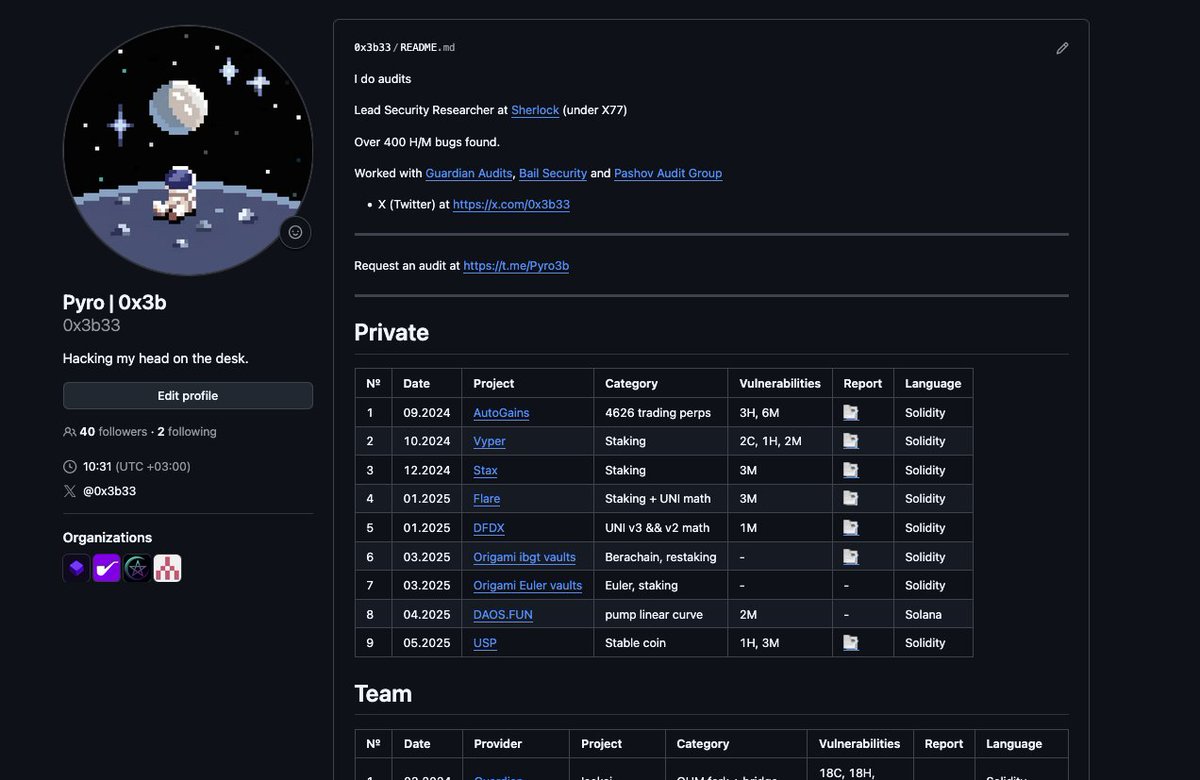Viewport: 1200px width, 780px height.
Task: Open the Flare report document icon
Action: point(851,498)
